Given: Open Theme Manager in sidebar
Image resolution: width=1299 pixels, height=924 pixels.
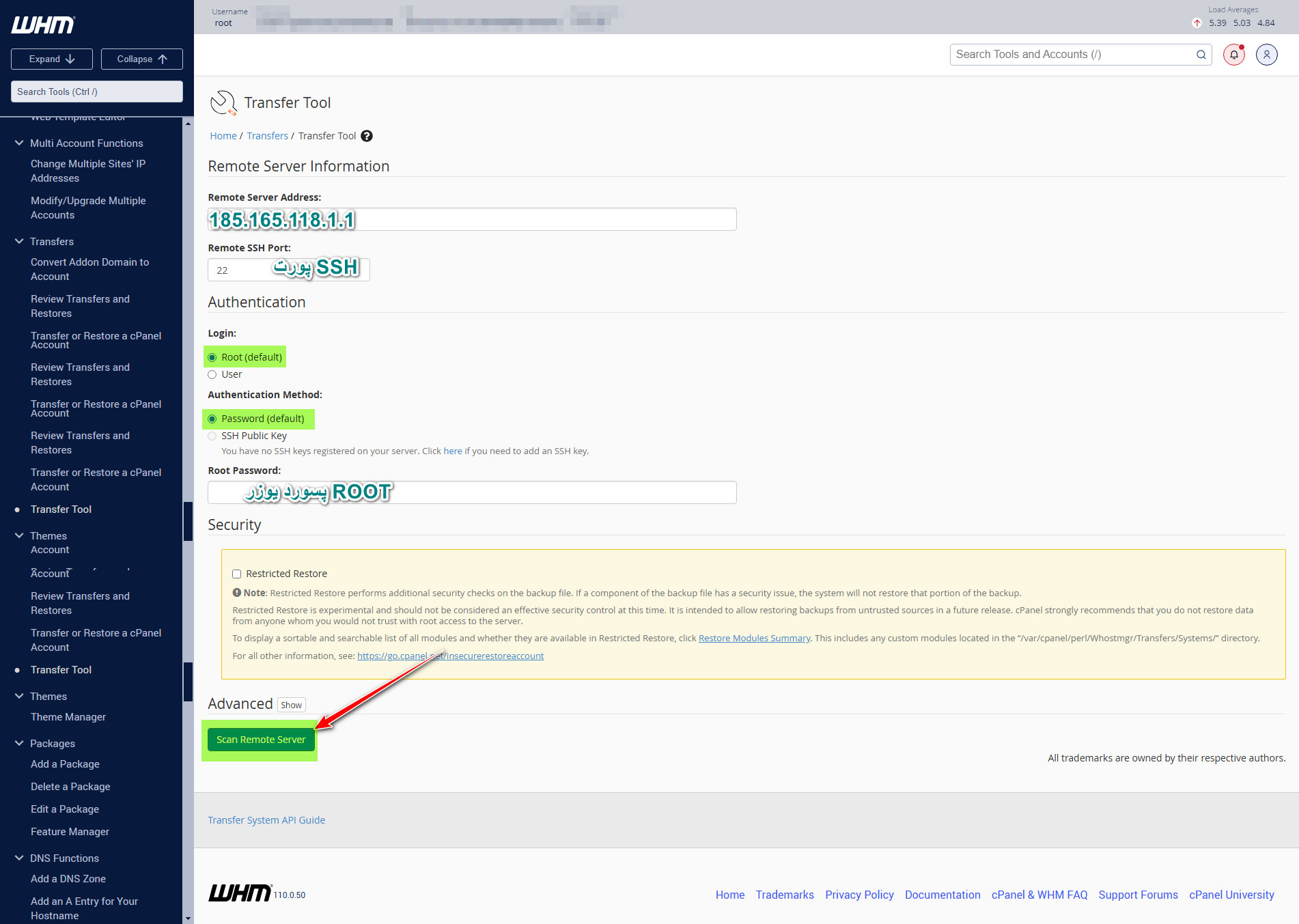Looking at the screenshot, I should point(68,717).
